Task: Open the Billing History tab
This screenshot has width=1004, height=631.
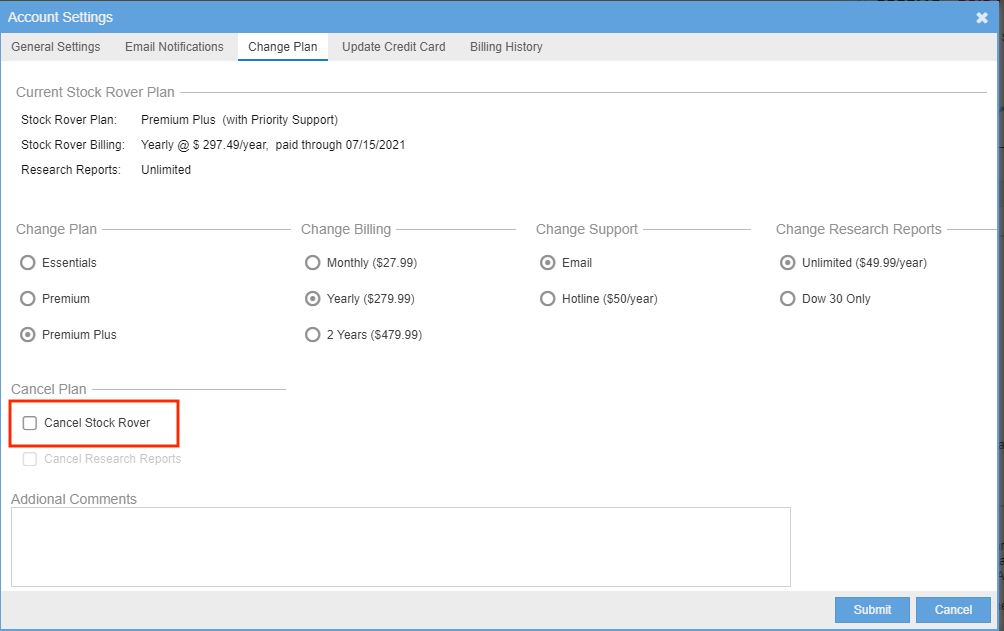Action: (x=506, y=47)
